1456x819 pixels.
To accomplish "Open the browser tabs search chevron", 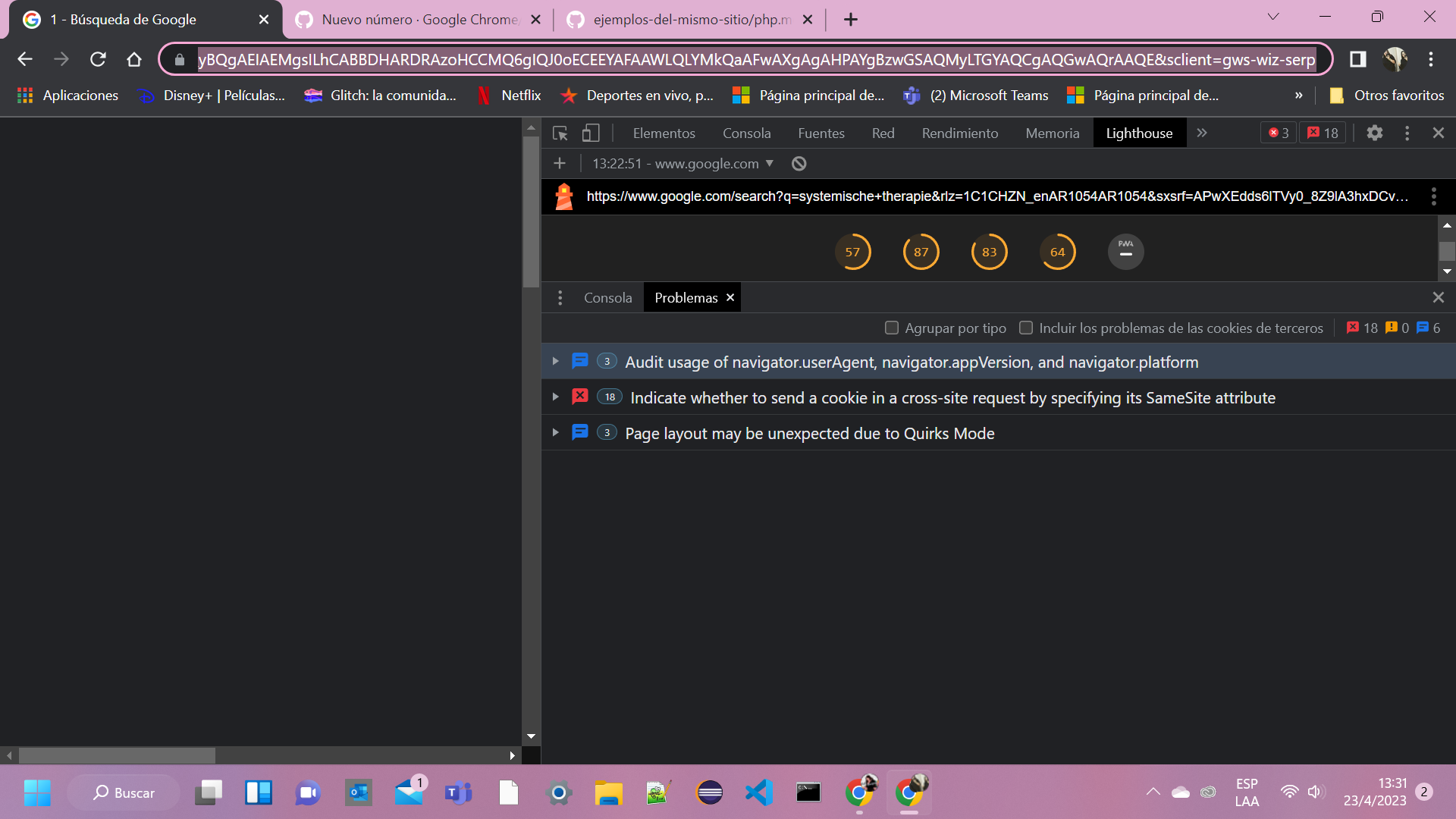I will [1273, 17].
